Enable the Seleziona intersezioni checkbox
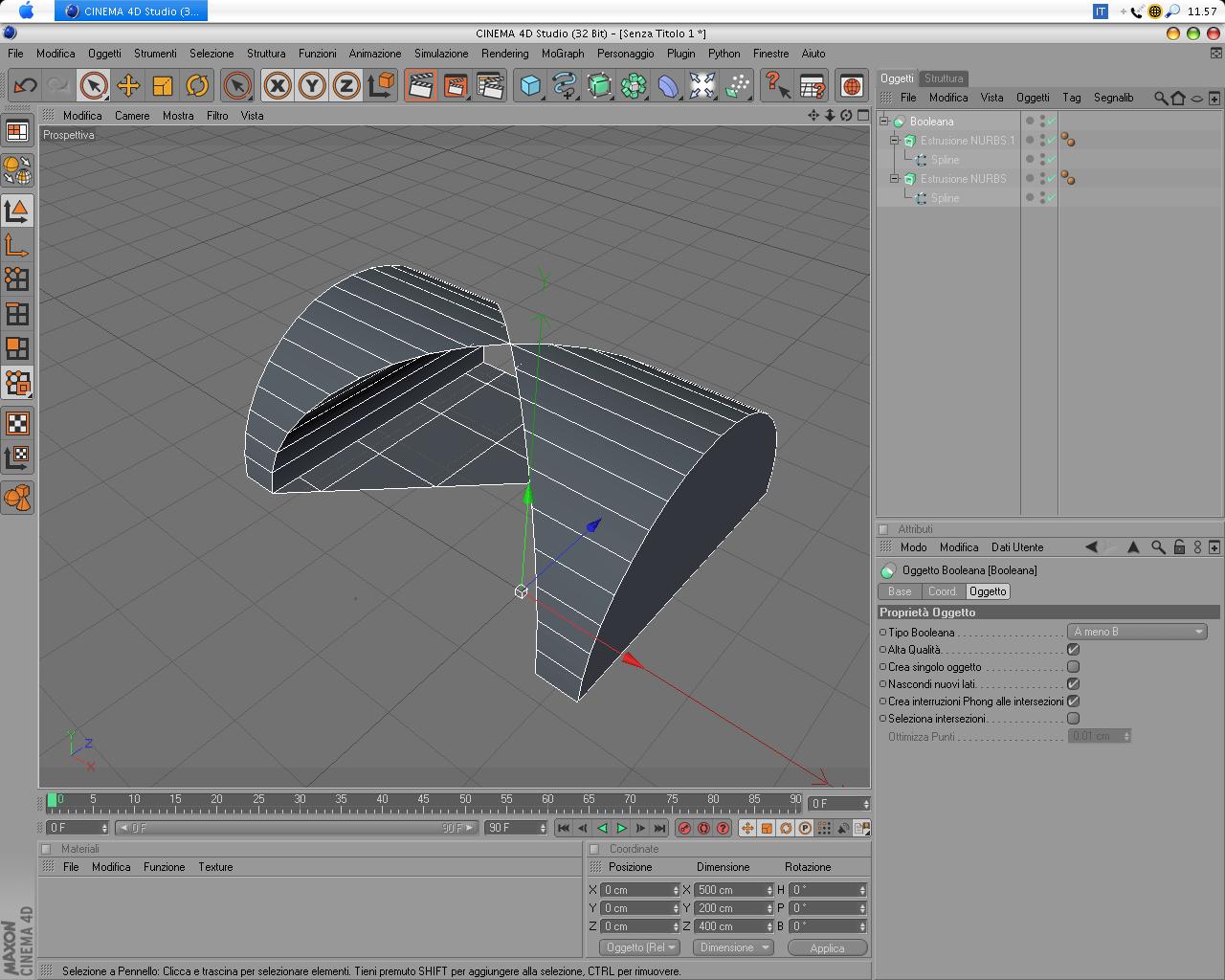The width and height of the screenshot is (1225, 980). [x=1073, y=719]
